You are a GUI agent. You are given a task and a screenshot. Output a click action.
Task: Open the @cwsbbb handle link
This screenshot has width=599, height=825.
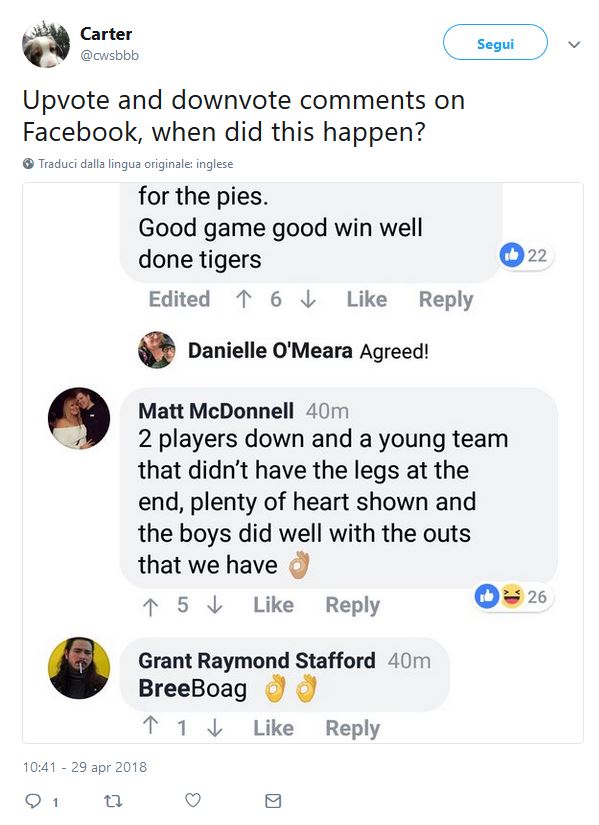coord(109,55)
